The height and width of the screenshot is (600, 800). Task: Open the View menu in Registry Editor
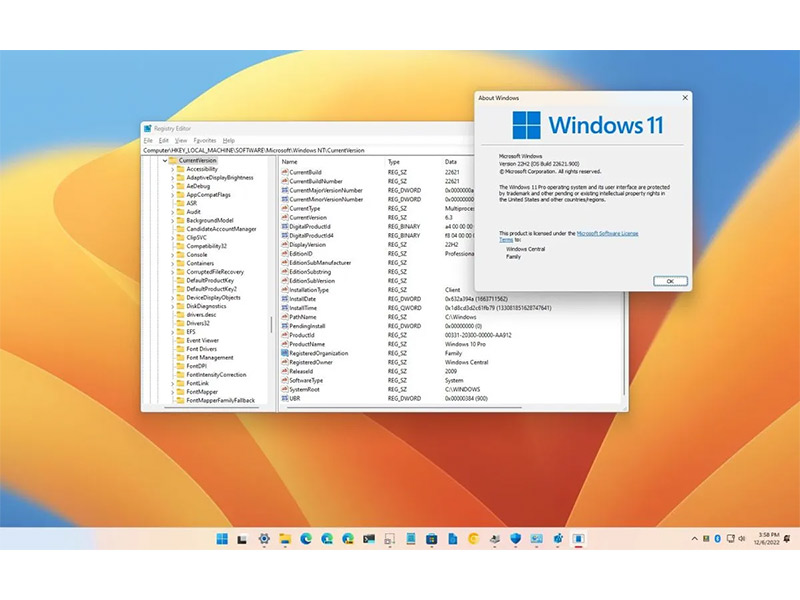(181, 140)
